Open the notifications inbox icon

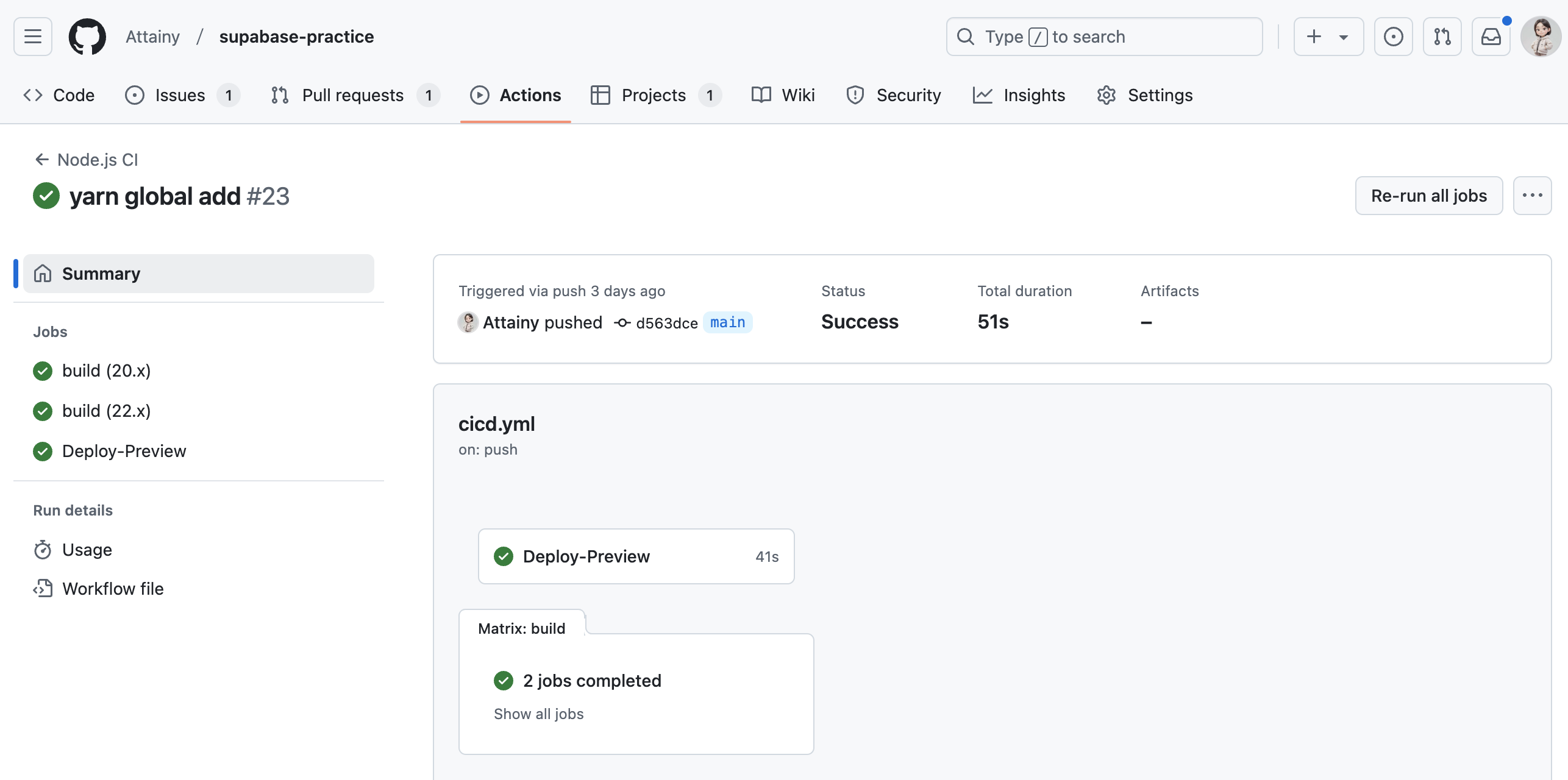tap(1491, 37)
